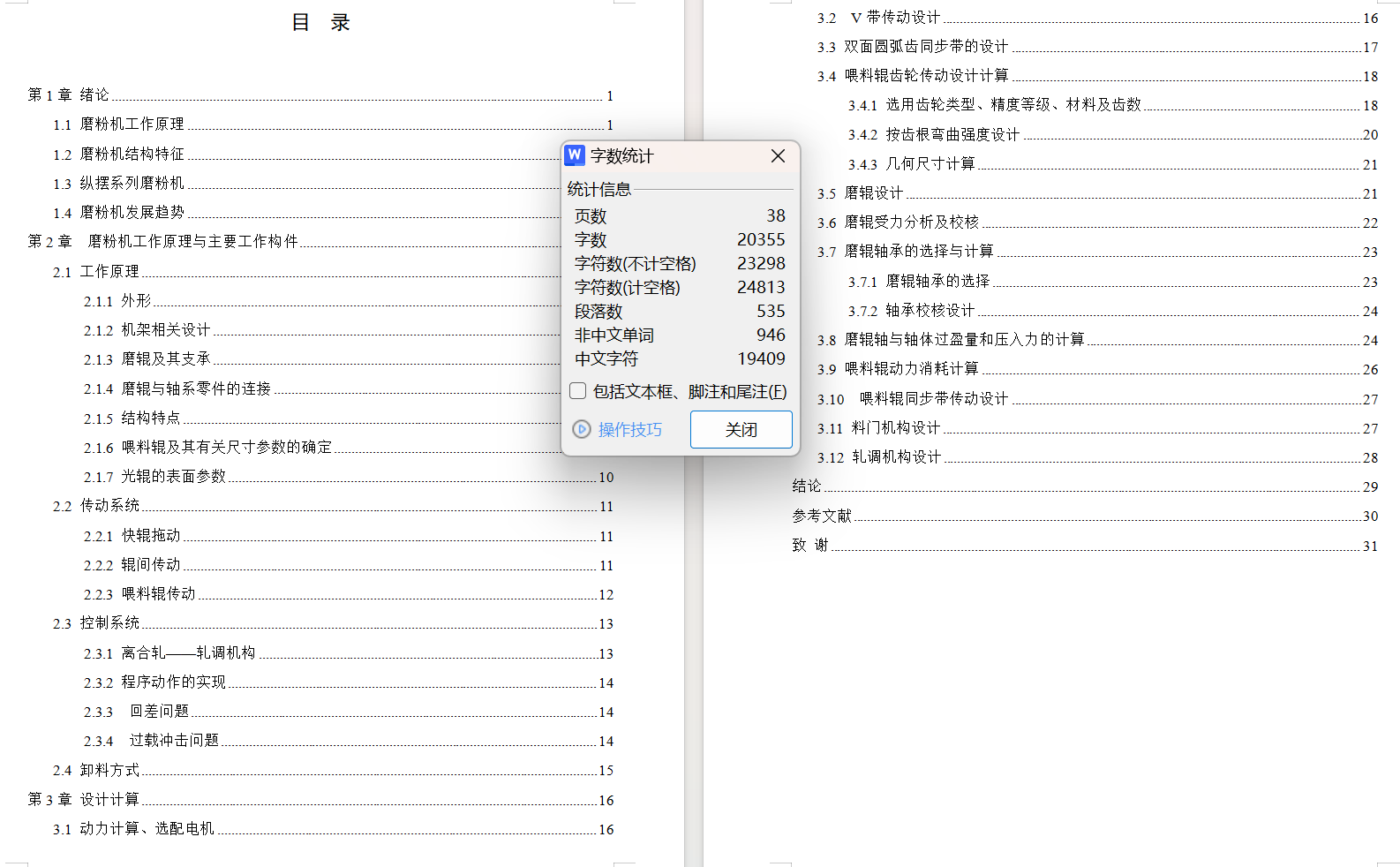Click 2.1.5 结构特点 entry

322,418
